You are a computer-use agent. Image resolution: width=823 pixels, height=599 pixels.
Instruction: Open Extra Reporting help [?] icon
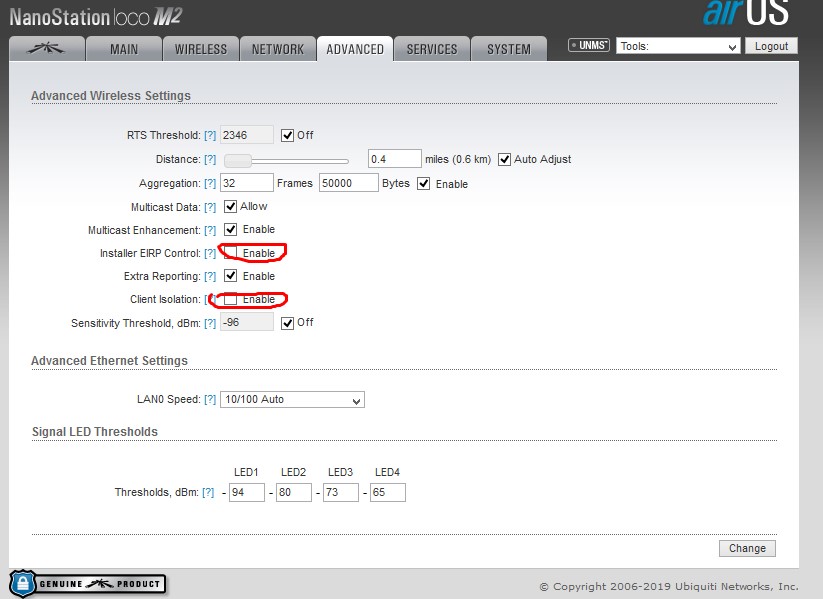pos(210,276)
